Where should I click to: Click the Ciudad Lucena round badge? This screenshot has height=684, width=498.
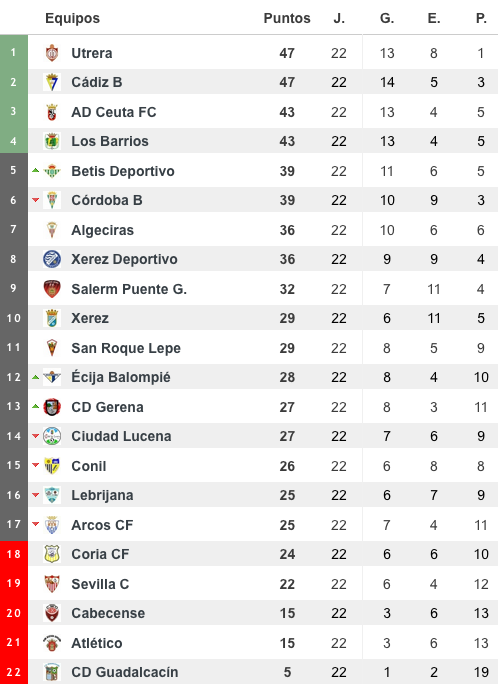pyautogui.click(x=52, y=436)
